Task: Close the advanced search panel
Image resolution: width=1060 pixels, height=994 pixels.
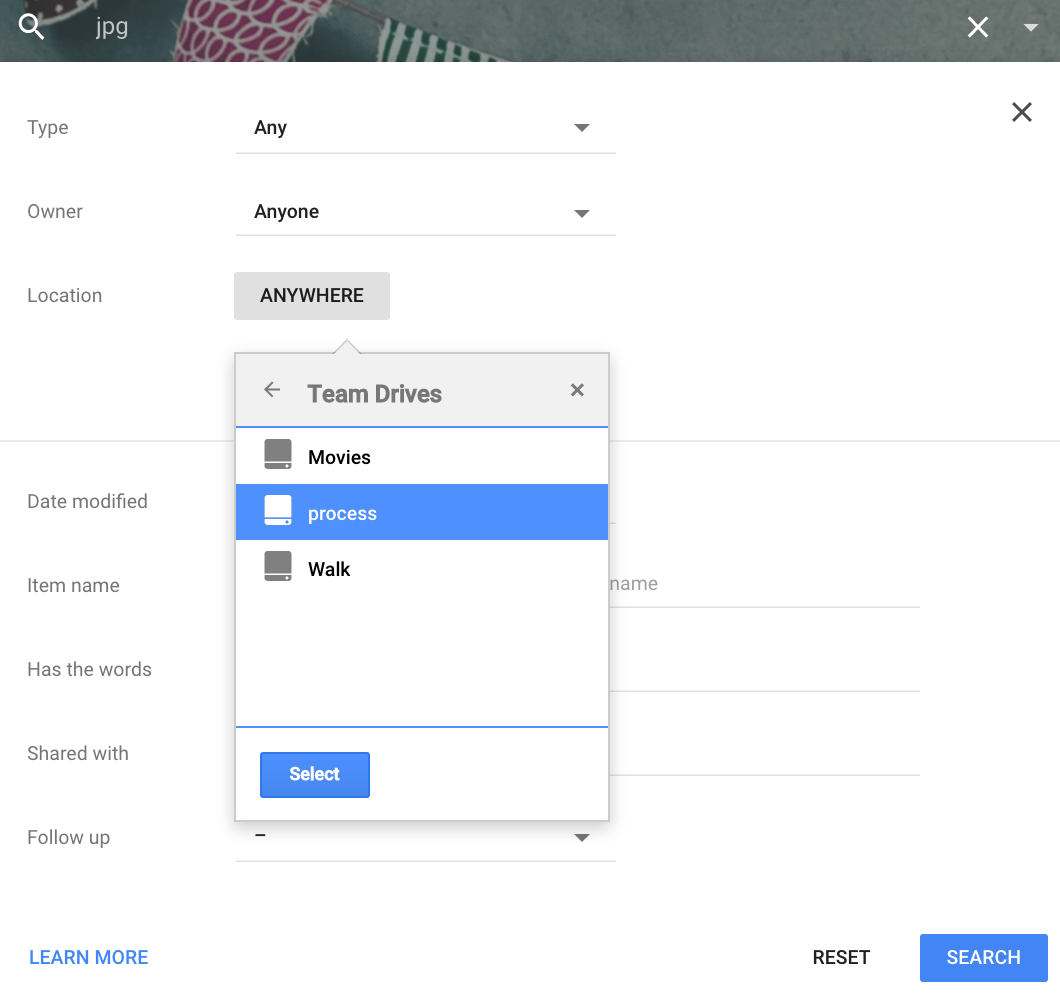Action: [1021, 112]
